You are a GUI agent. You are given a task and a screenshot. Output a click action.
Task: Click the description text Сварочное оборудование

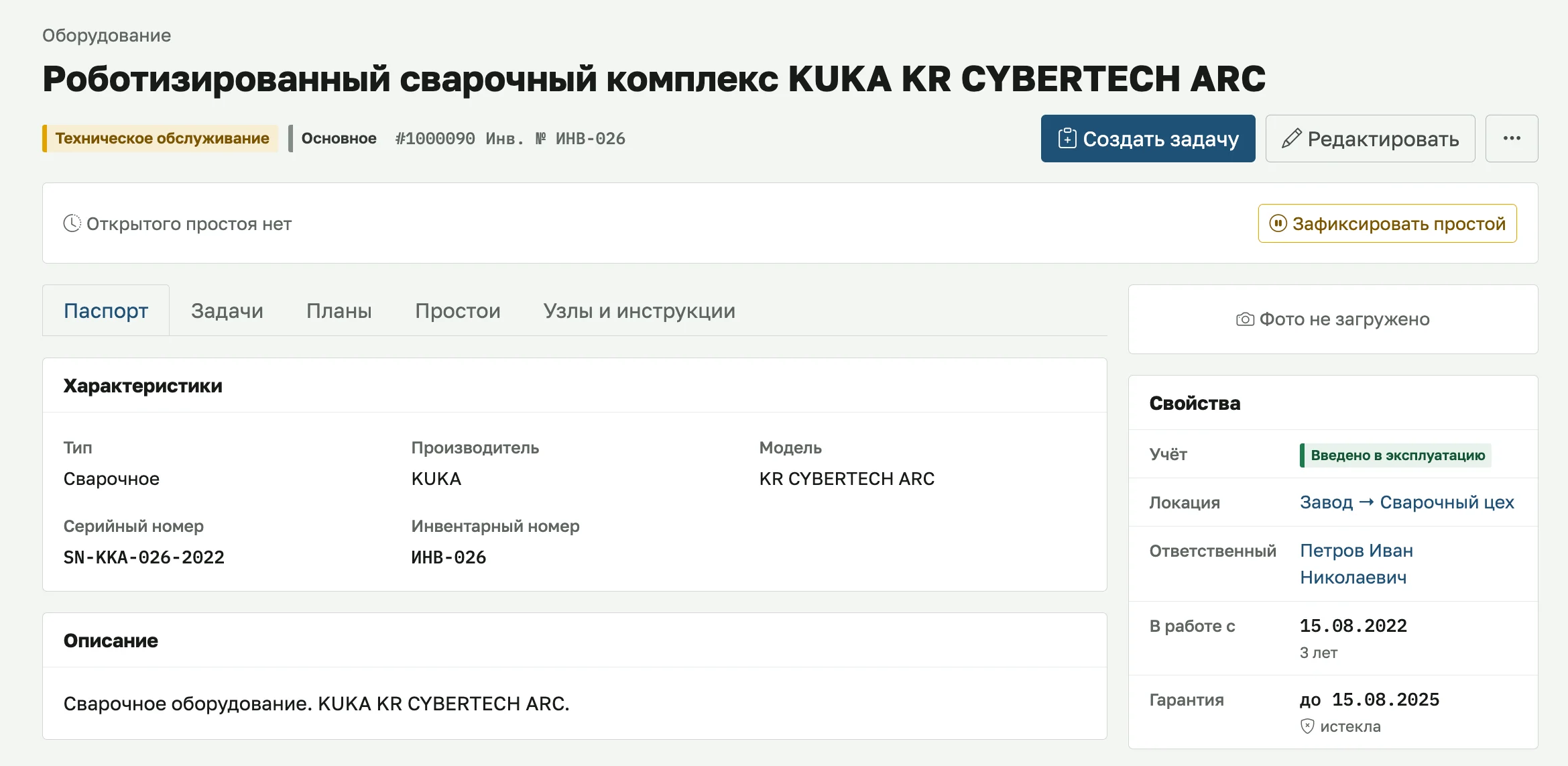(316, 704)
